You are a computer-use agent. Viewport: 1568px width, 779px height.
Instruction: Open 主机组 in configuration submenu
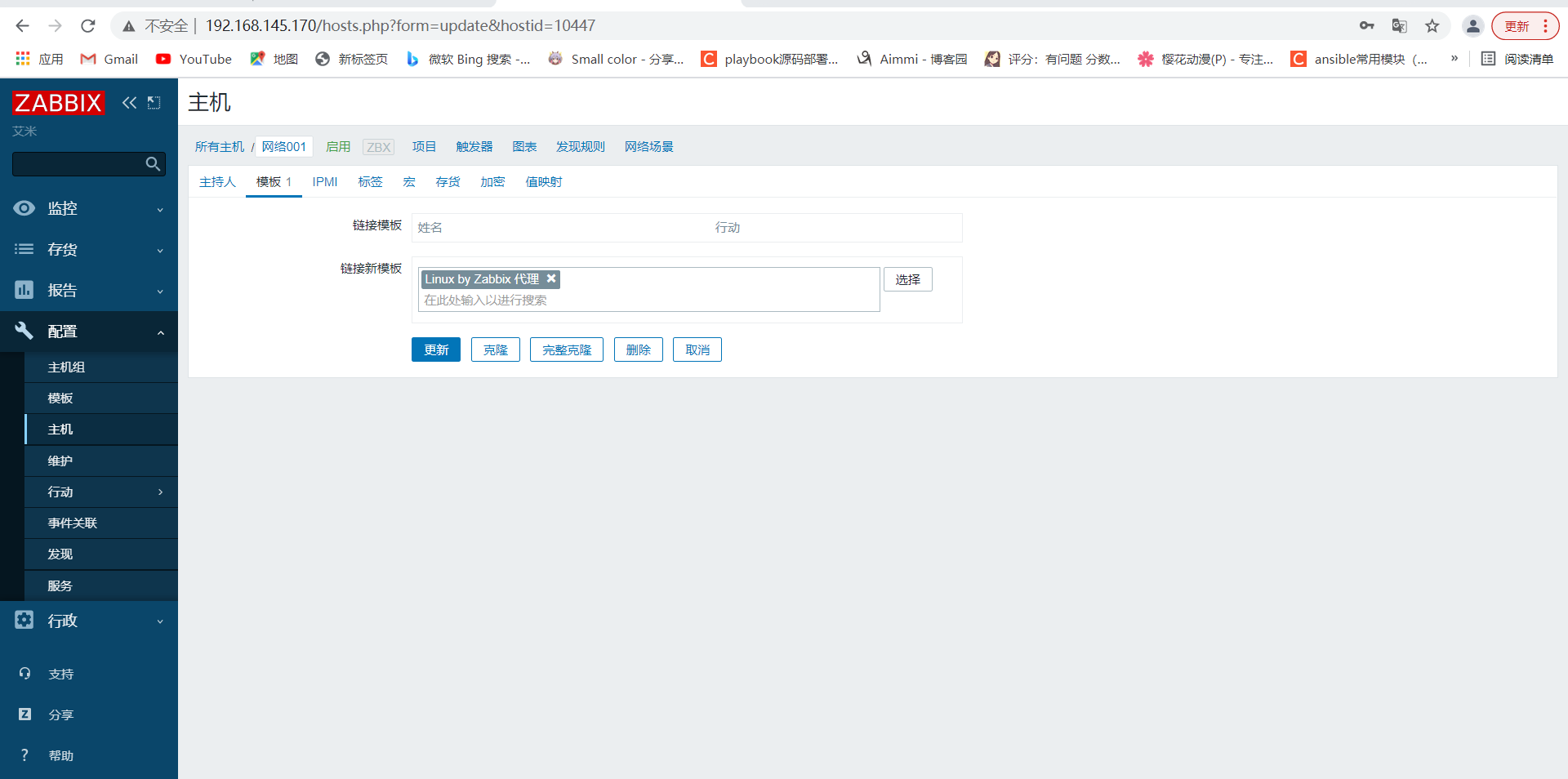[67, 367]
